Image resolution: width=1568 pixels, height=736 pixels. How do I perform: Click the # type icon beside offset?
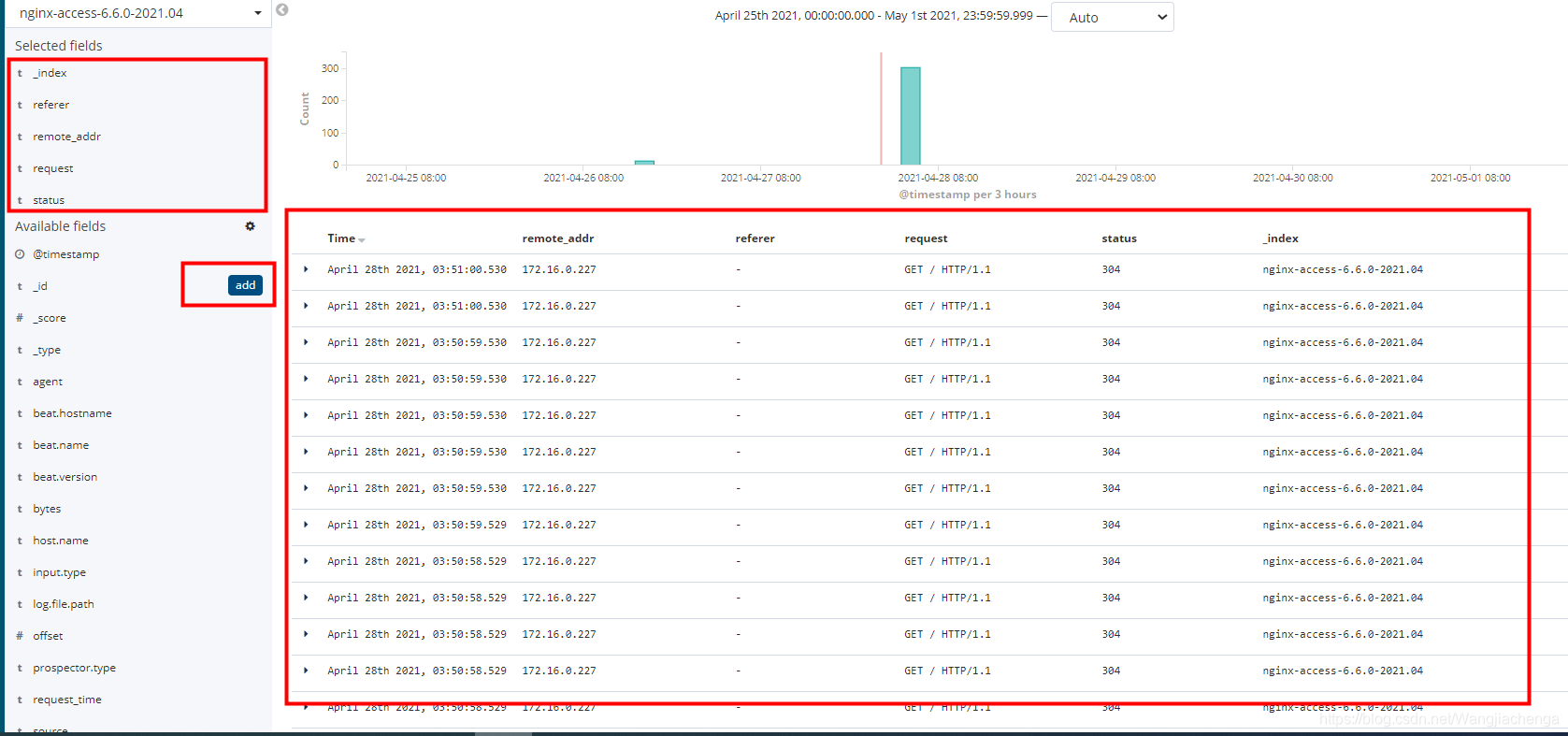20,636
